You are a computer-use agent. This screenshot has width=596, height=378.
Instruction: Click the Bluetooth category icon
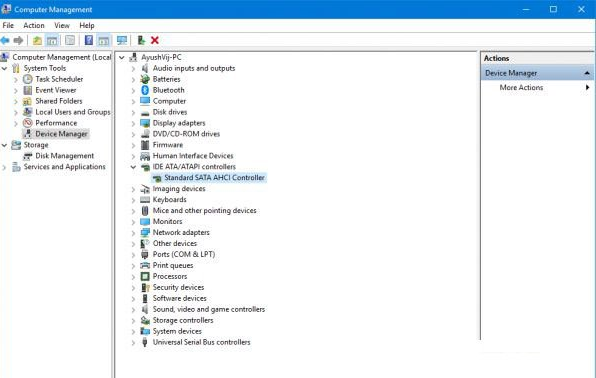145,90
